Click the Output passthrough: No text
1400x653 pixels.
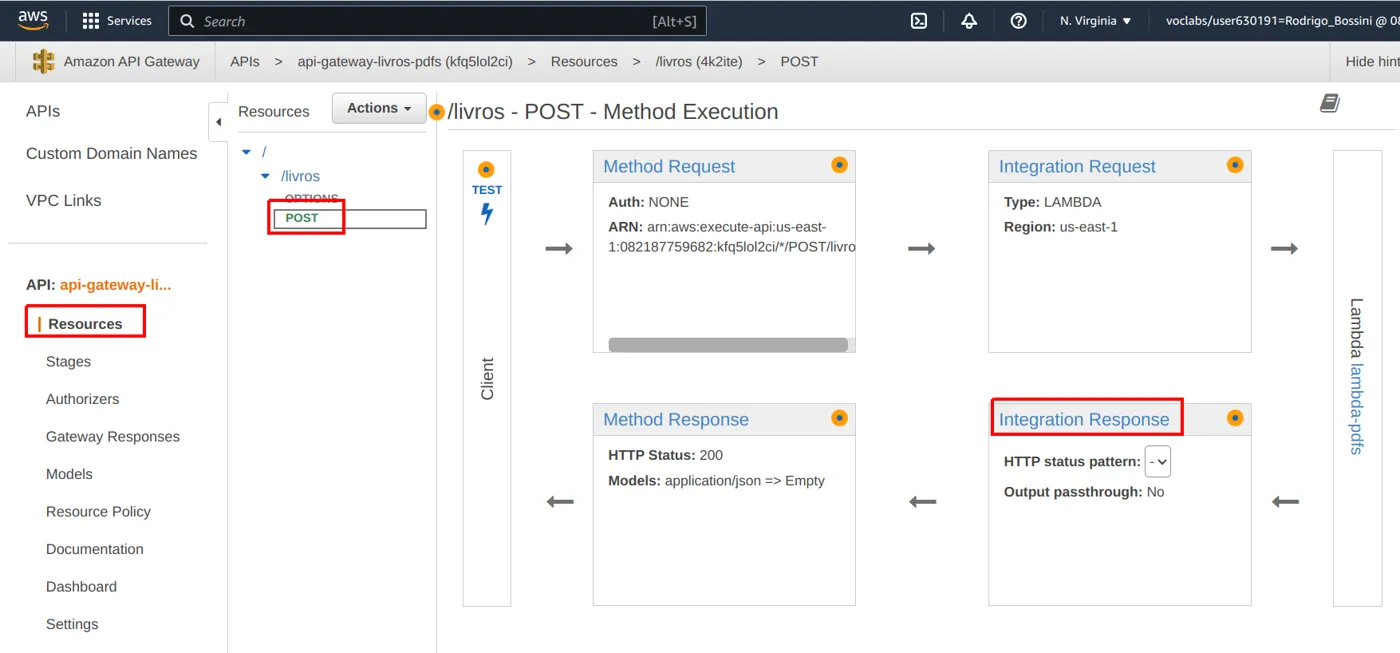click(x=1084, y=492)
